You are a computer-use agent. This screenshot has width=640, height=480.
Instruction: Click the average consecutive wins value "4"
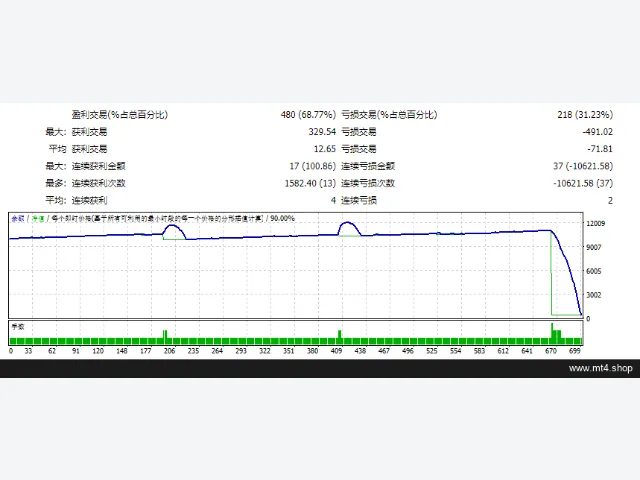[x=333, y=200]
